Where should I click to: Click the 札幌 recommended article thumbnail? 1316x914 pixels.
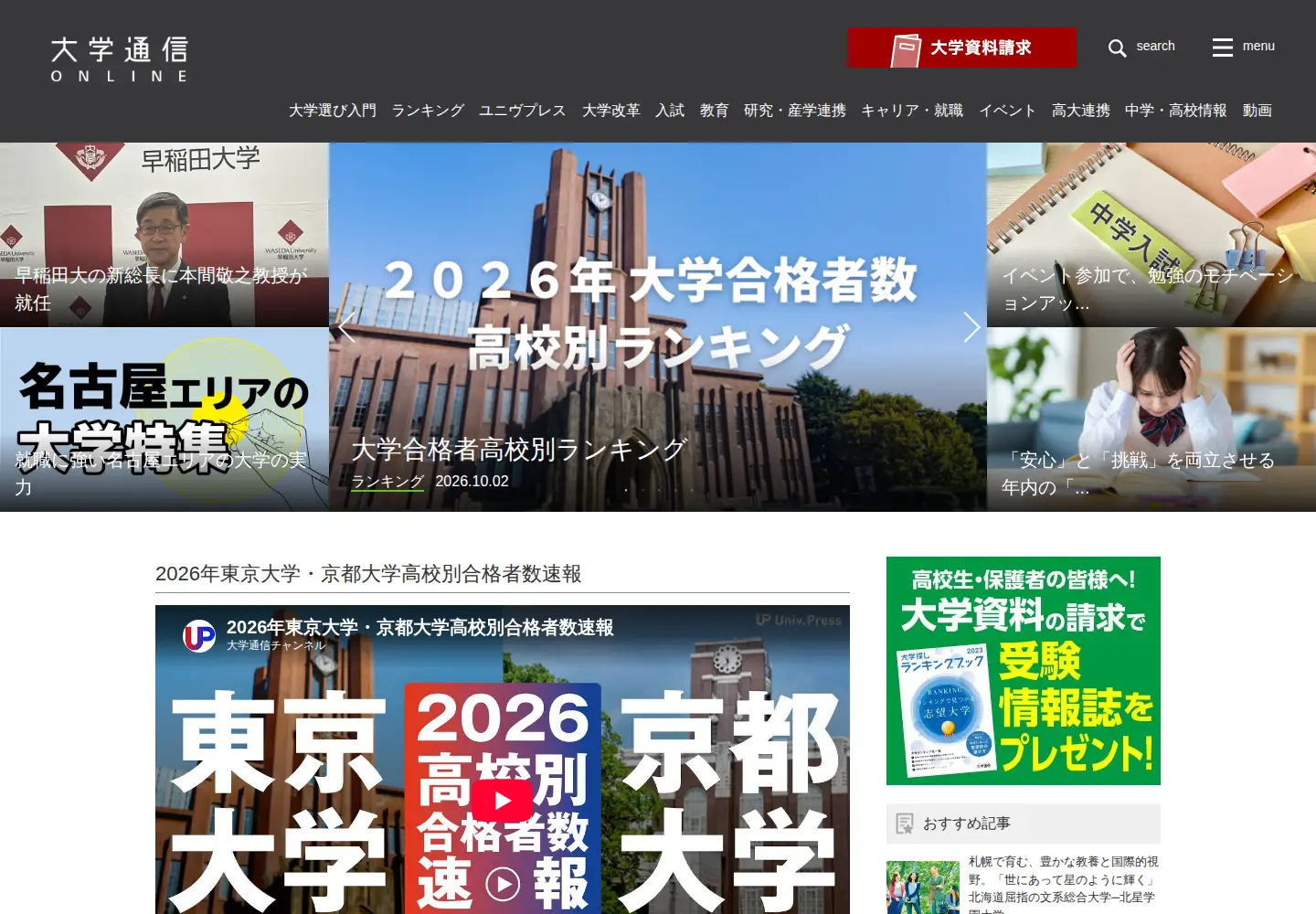click(x=923, y=887)
